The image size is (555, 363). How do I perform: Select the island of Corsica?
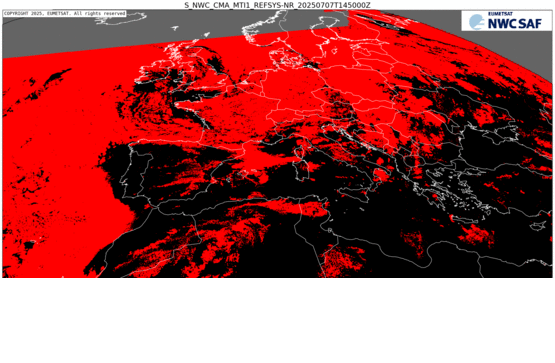(299, 151)
